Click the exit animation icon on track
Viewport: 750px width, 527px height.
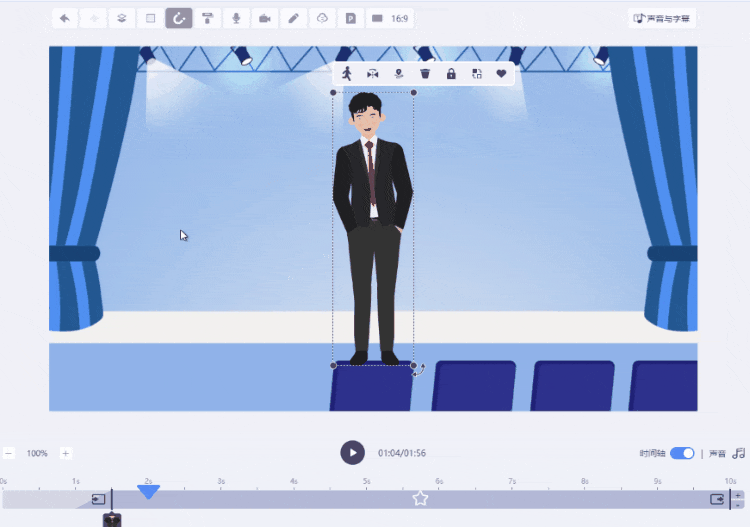coord(717,499)
